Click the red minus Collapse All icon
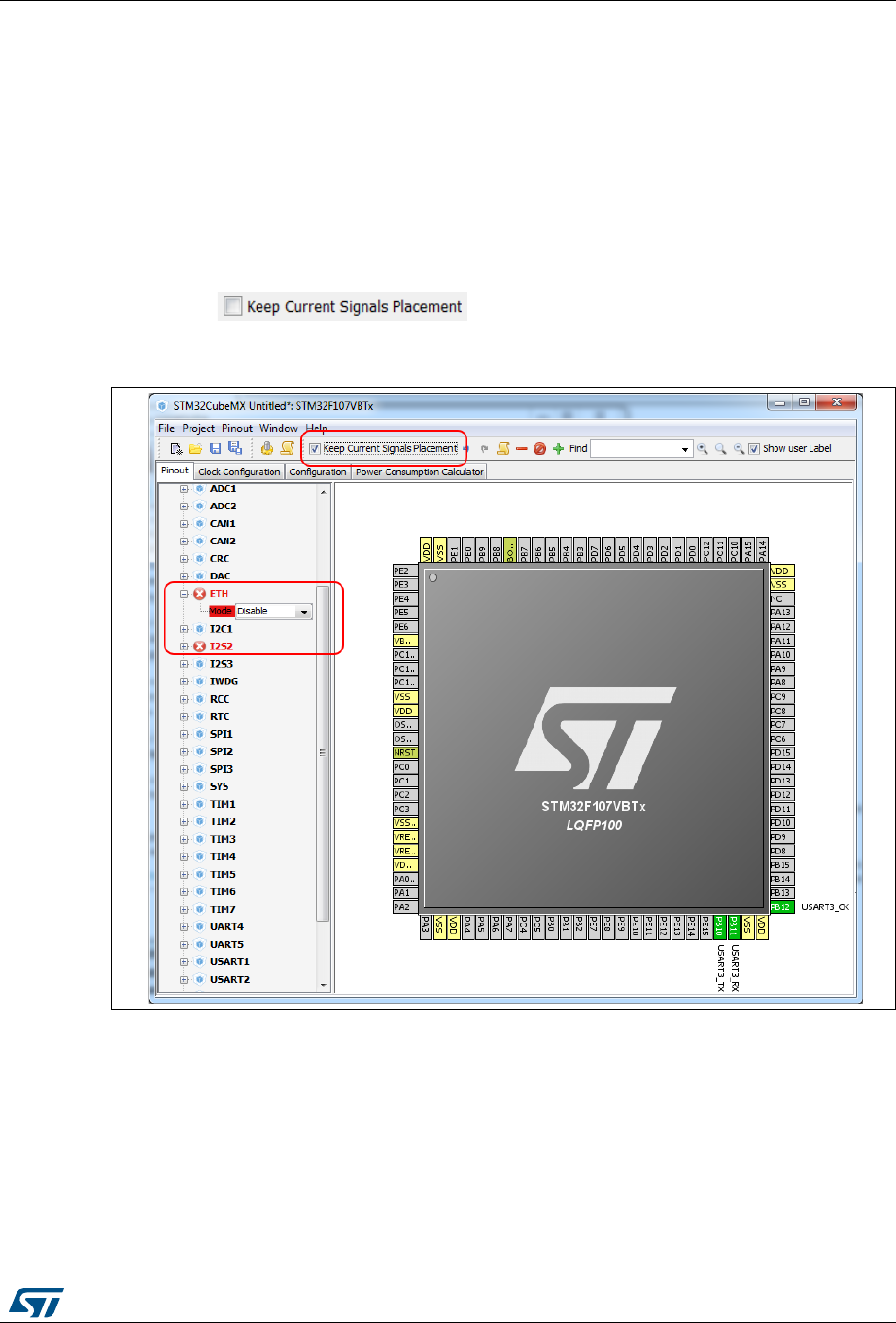Image resolution: width=896 pixels, height=1323 pixels. tap(521, 449)
